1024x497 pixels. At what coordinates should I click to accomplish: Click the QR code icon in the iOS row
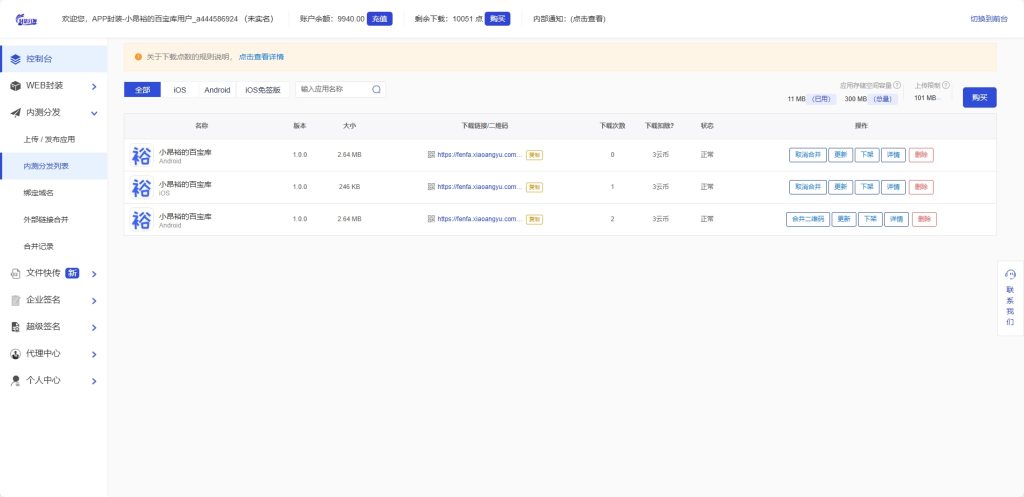(431, 187)
